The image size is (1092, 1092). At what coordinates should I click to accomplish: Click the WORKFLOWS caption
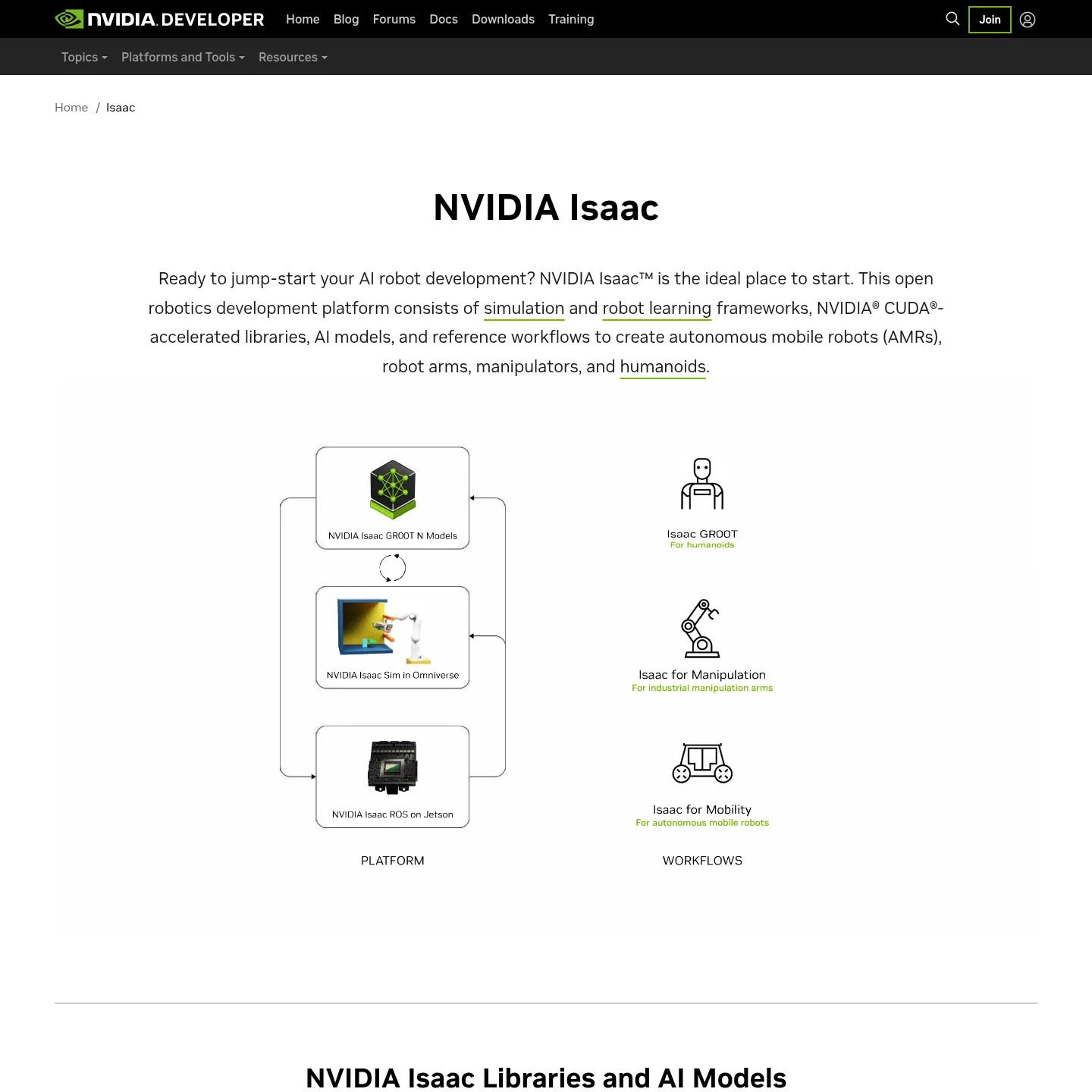pos(702,861)
